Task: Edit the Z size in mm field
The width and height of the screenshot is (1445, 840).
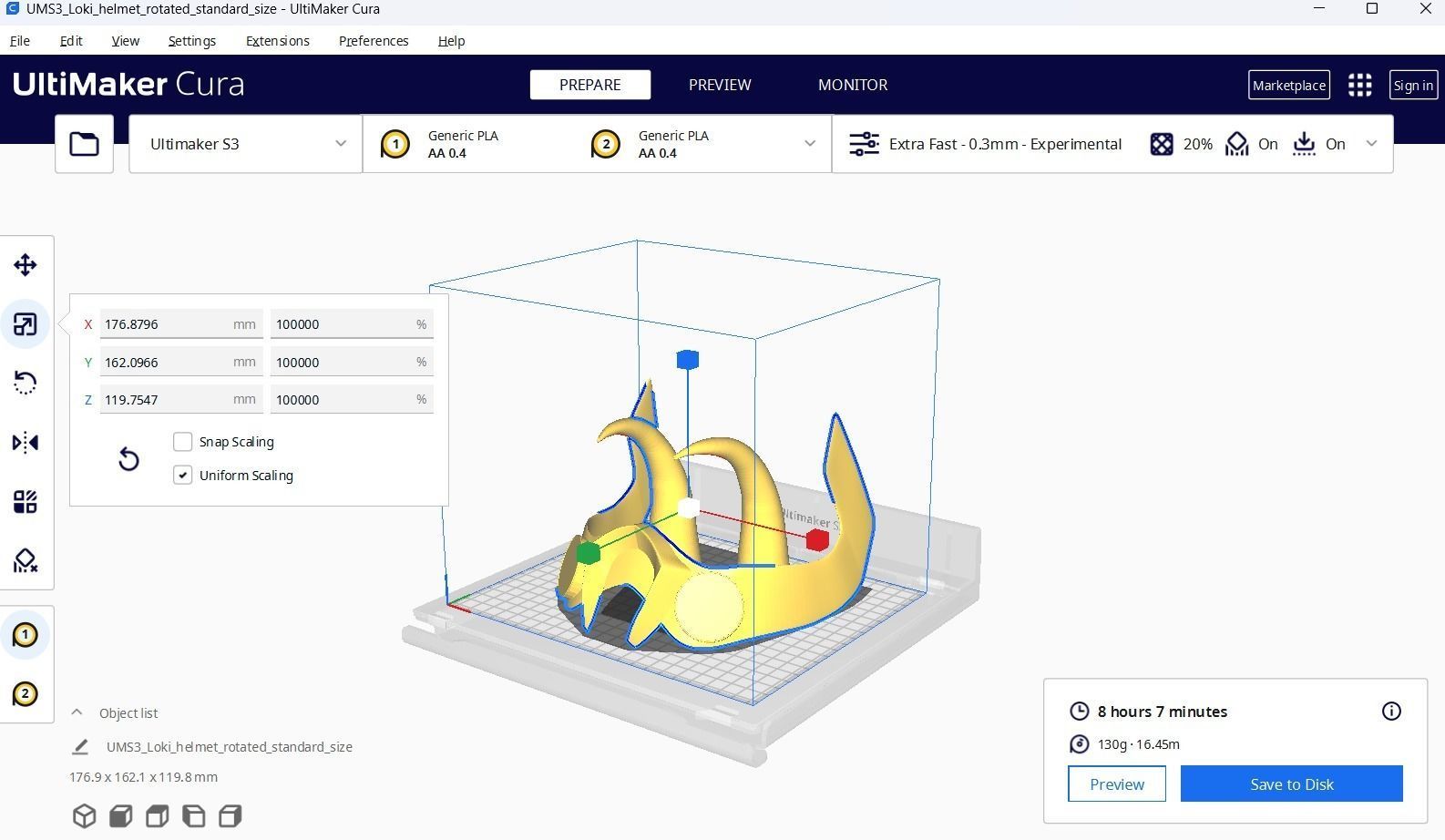Action: point(181,400)
